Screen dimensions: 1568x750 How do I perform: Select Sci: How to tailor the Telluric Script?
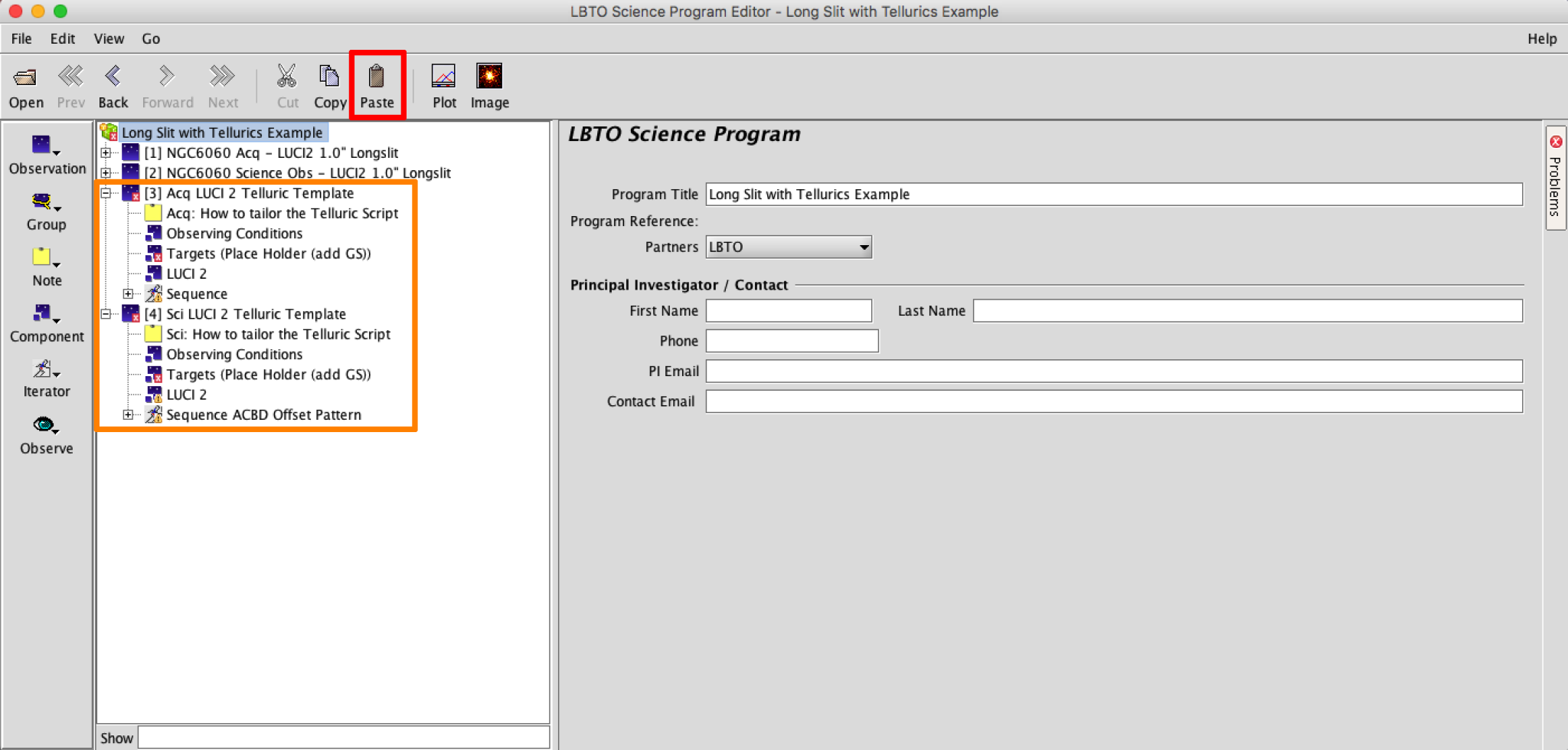(x=279, y=334)
